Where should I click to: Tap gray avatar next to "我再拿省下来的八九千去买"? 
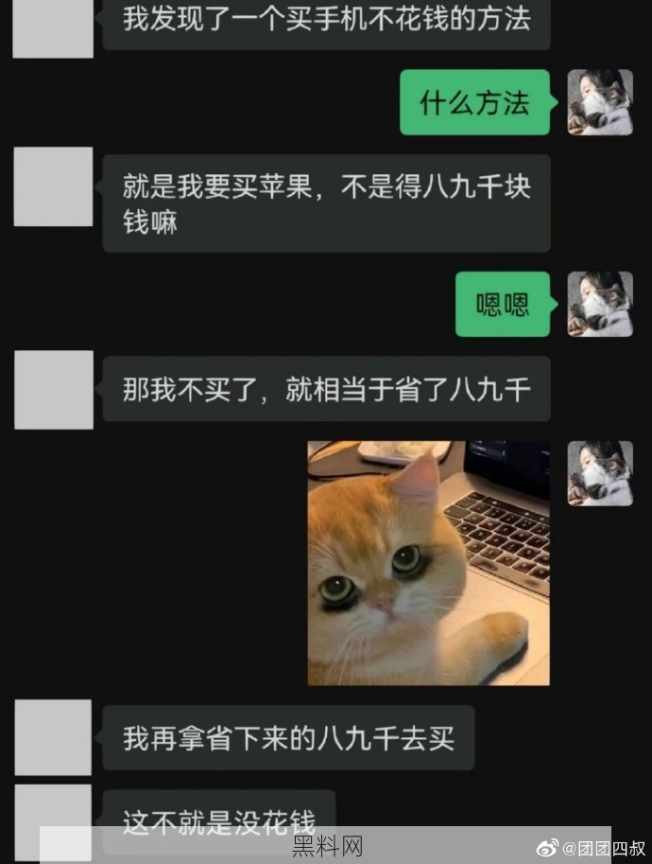tap(53, 737)
